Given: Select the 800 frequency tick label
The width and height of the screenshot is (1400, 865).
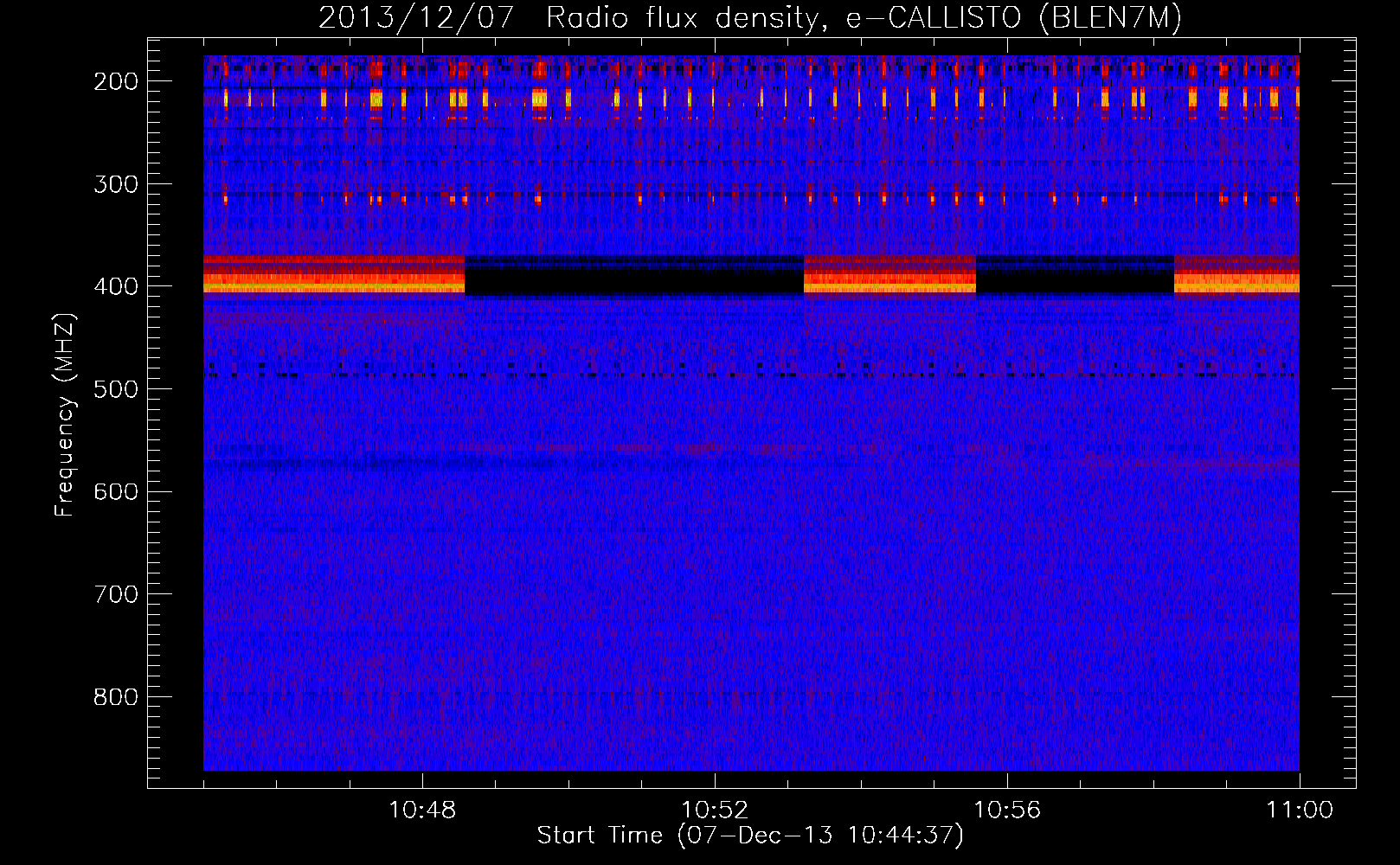Looking at the screenshot, I should pos(116,697).
